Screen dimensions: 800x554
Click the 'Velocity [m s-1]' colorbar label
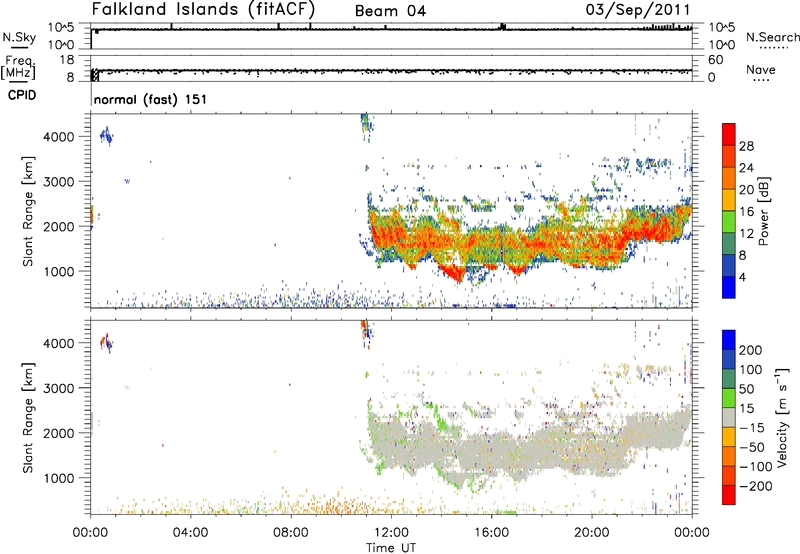pos(782,417)
